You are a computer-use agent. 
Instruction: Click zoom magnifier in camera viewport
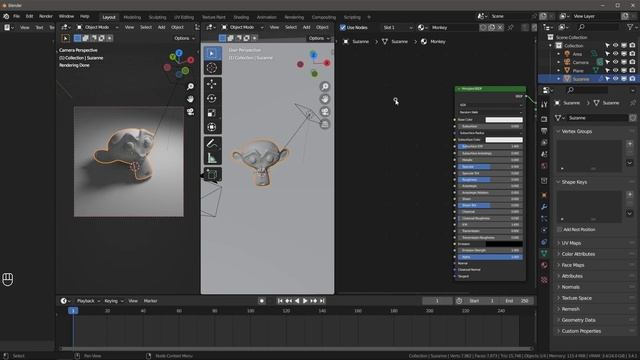190,87
